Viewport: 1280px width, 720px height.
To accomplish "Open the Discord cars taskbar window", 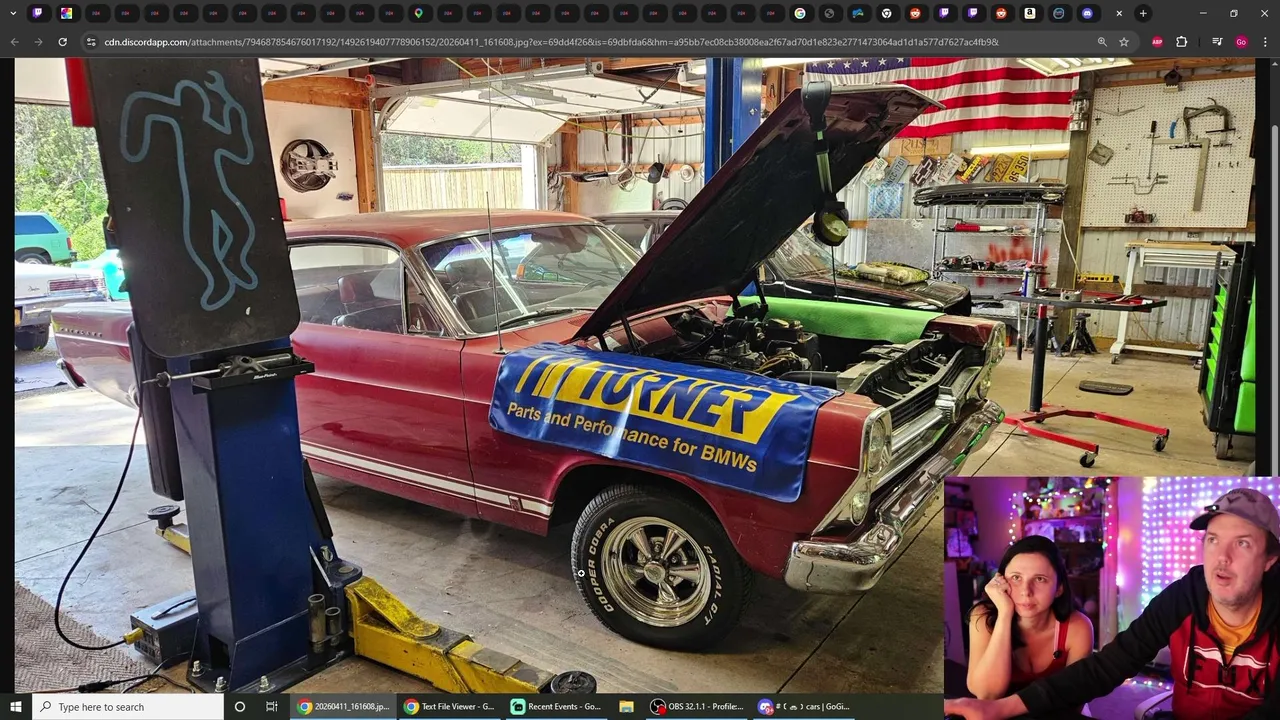I will (804, 707).
